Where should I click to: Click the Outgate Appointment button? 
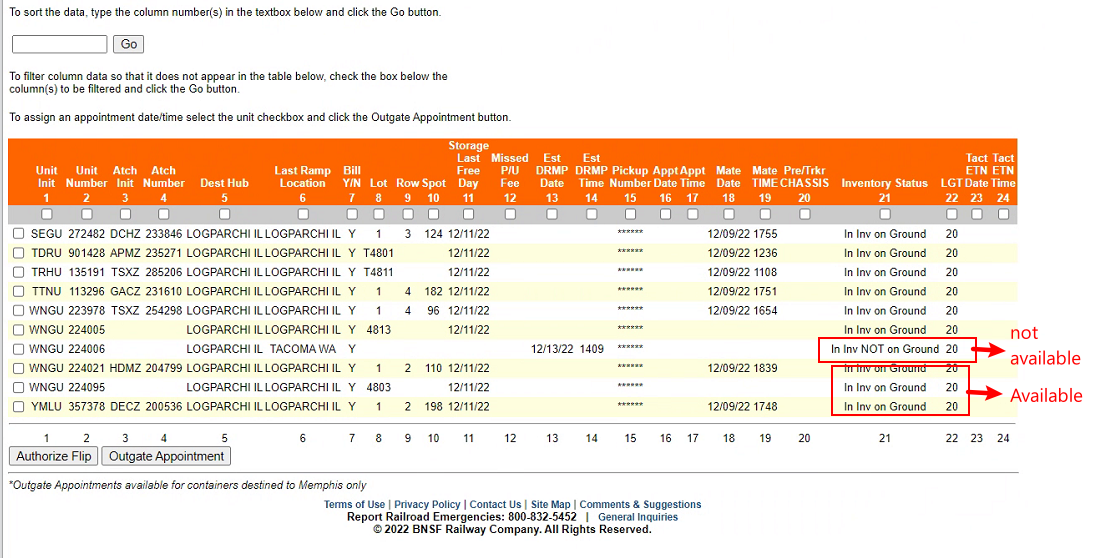[167, 456]
